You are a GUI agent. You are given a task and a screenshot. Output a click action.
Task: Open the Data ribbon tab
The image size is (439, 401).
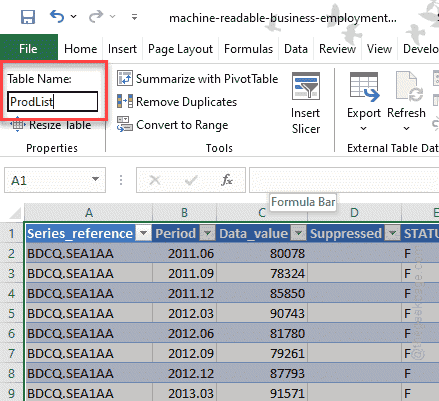pyautogui.click(x=296, y=49)
